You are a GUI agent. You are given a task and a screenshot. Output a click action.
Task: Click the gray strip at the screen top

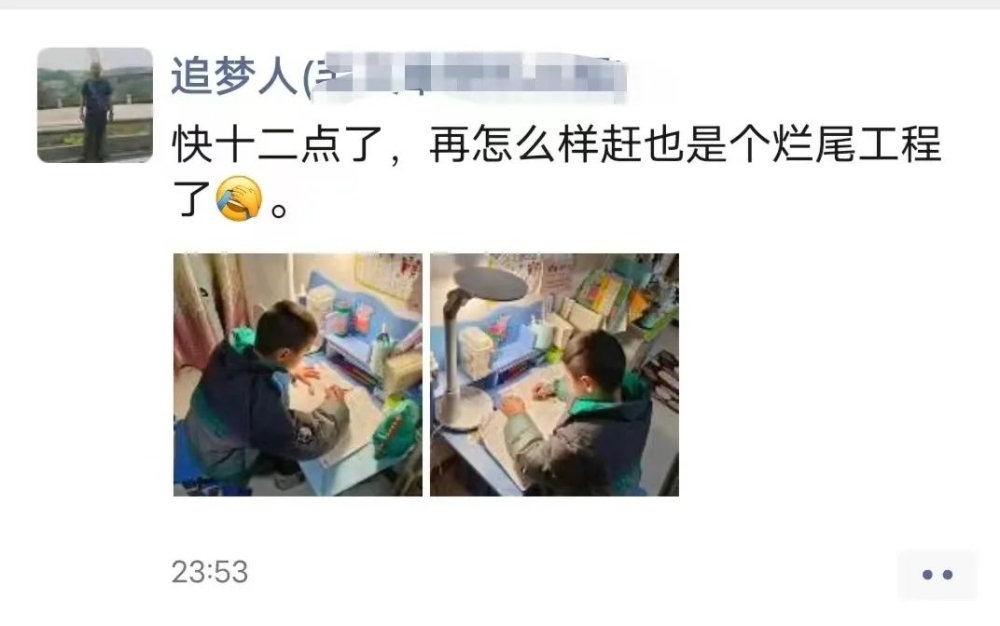click(500, 4)
